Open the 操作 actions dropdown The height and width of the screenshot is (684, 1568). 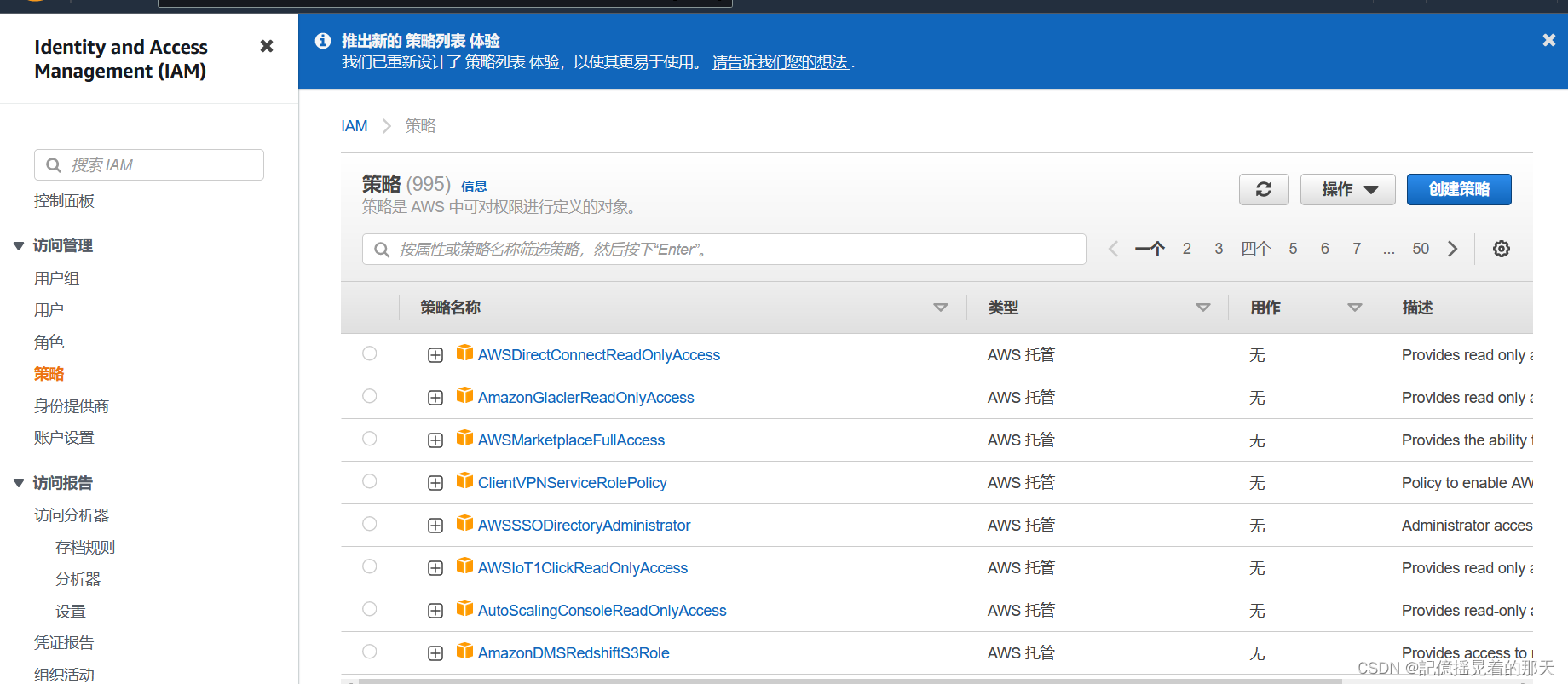click(x=1347, y=189)
